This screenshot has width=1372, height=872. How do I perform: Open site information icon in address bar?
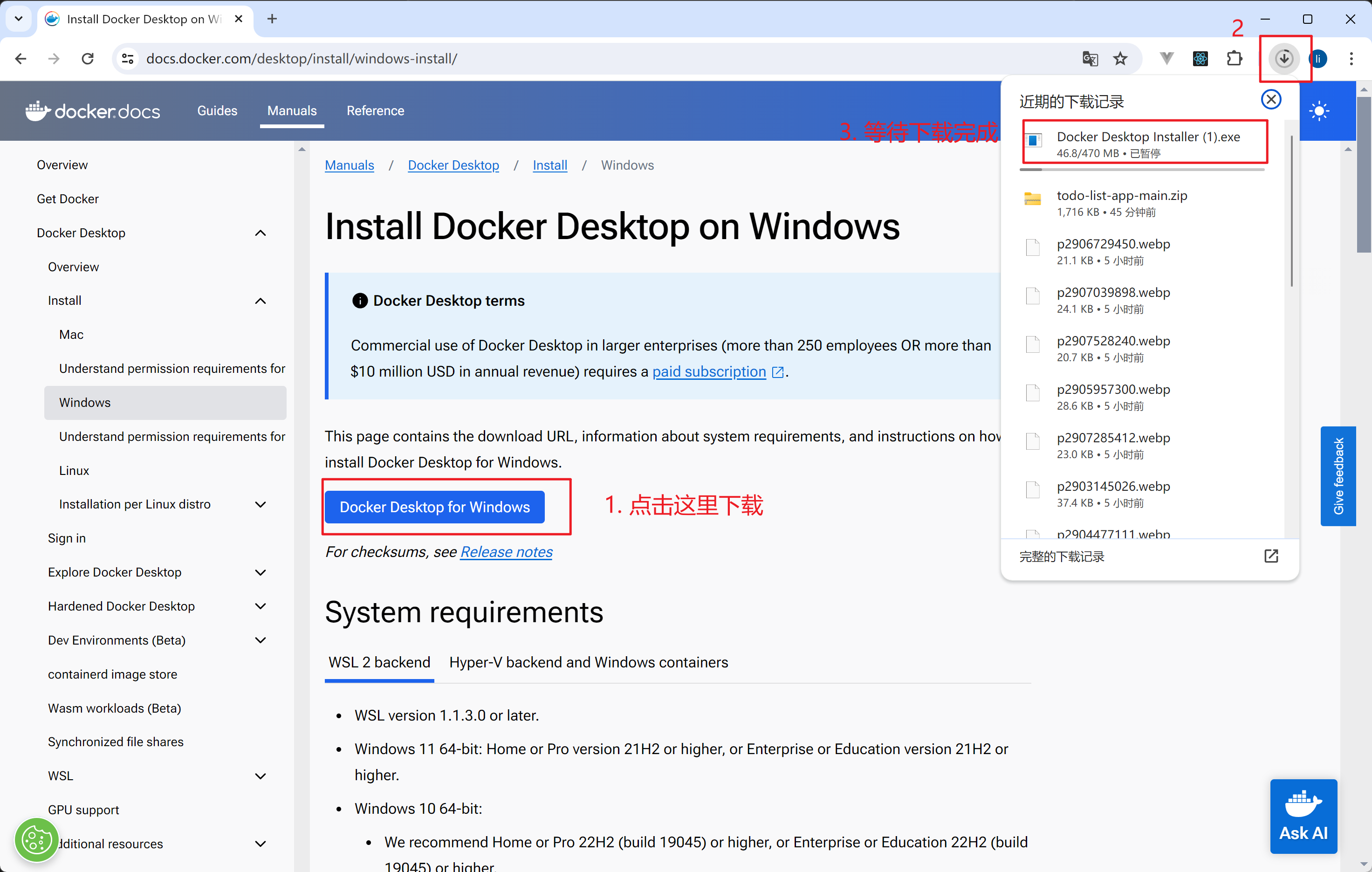pyautogui.click(x=128, y=58)
